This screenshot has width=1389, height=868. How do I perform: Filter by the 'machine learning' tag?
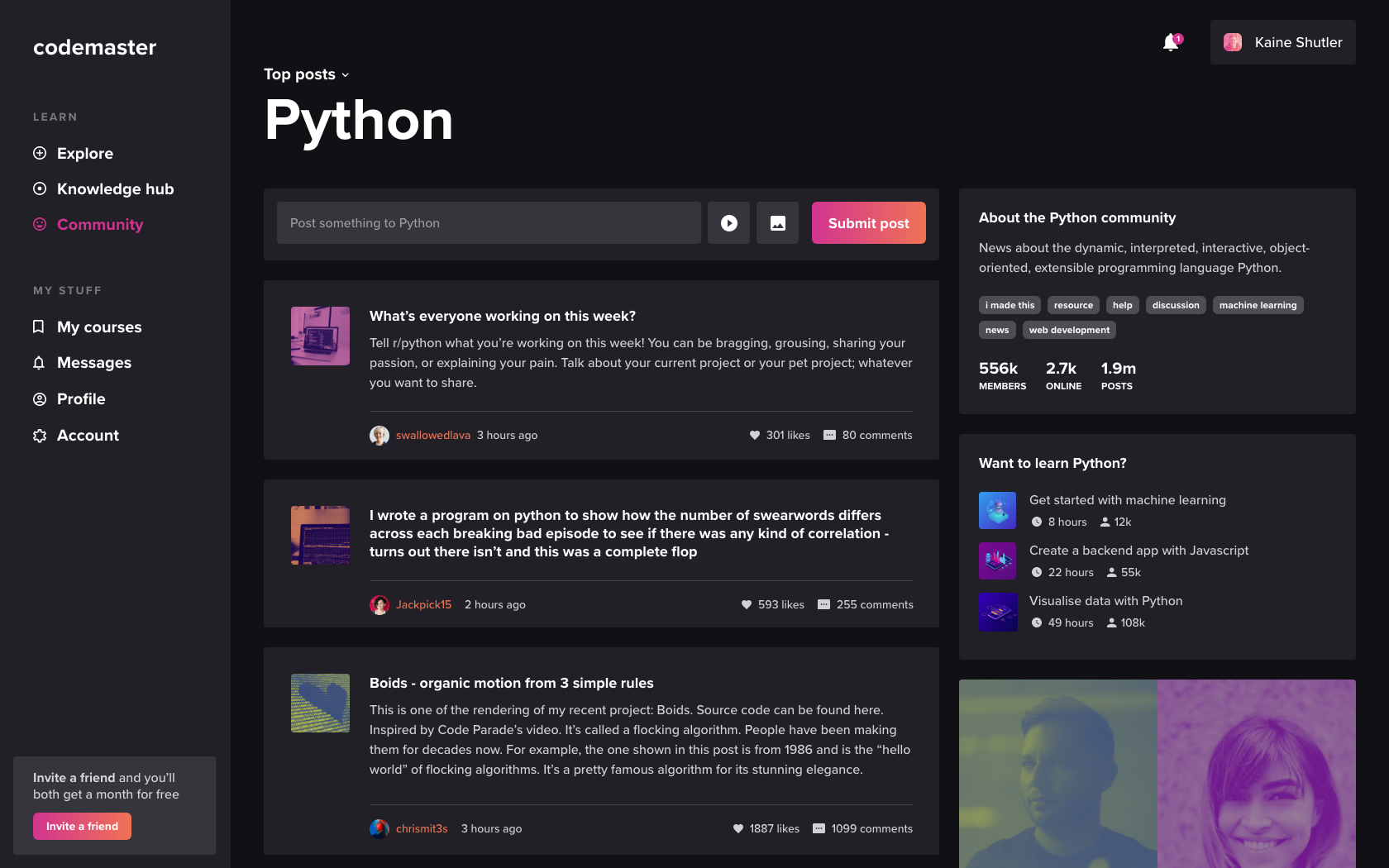(x=1258, y=305)
